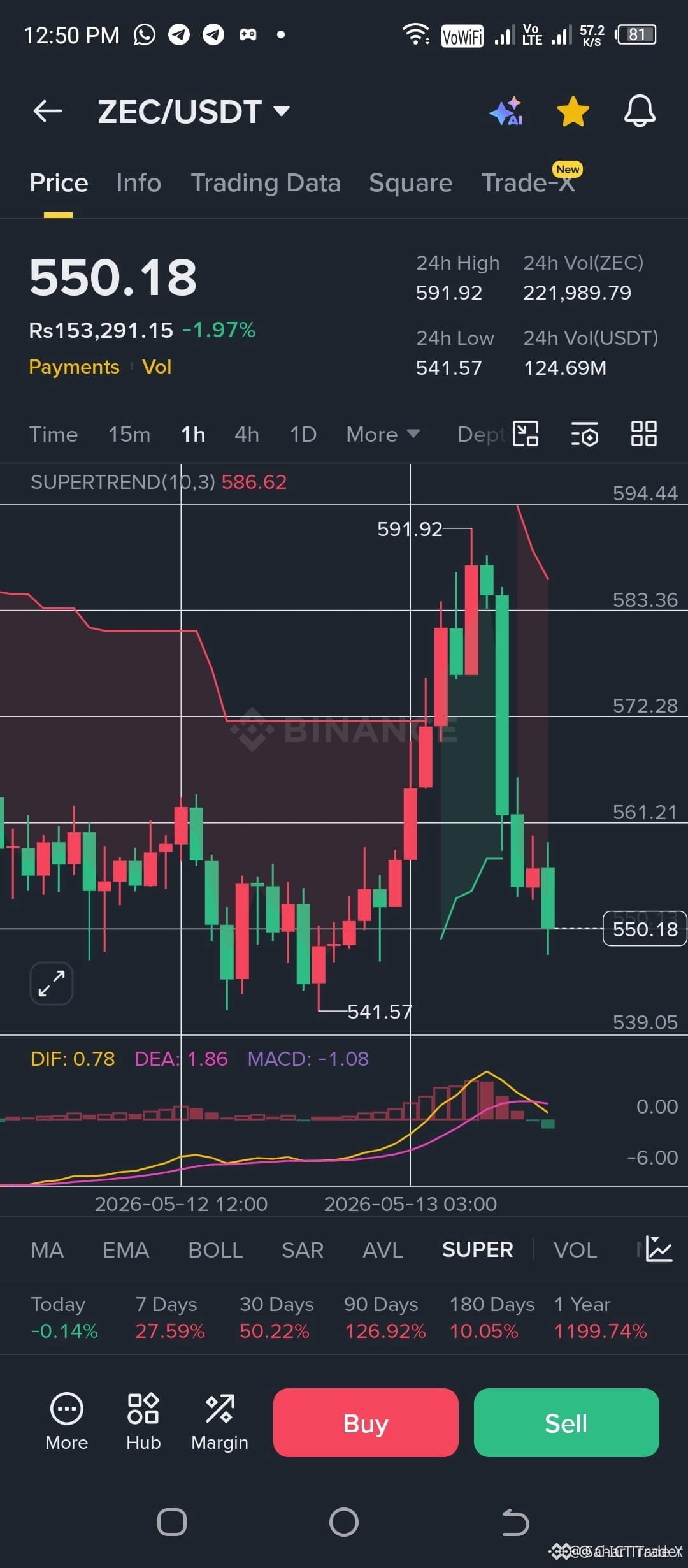Screen dimensions: 688x1568
Task: Select the 1h chart interval
Action: [193, 435]
